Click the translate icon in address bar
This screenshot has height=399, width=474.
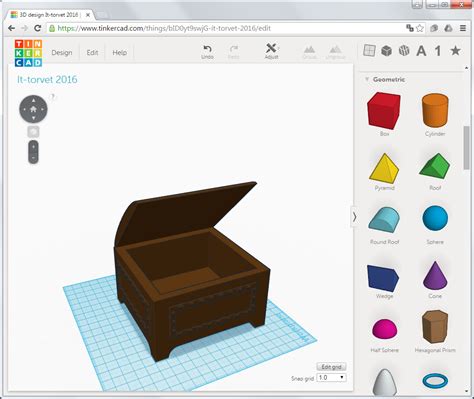(x=410, y=28)
